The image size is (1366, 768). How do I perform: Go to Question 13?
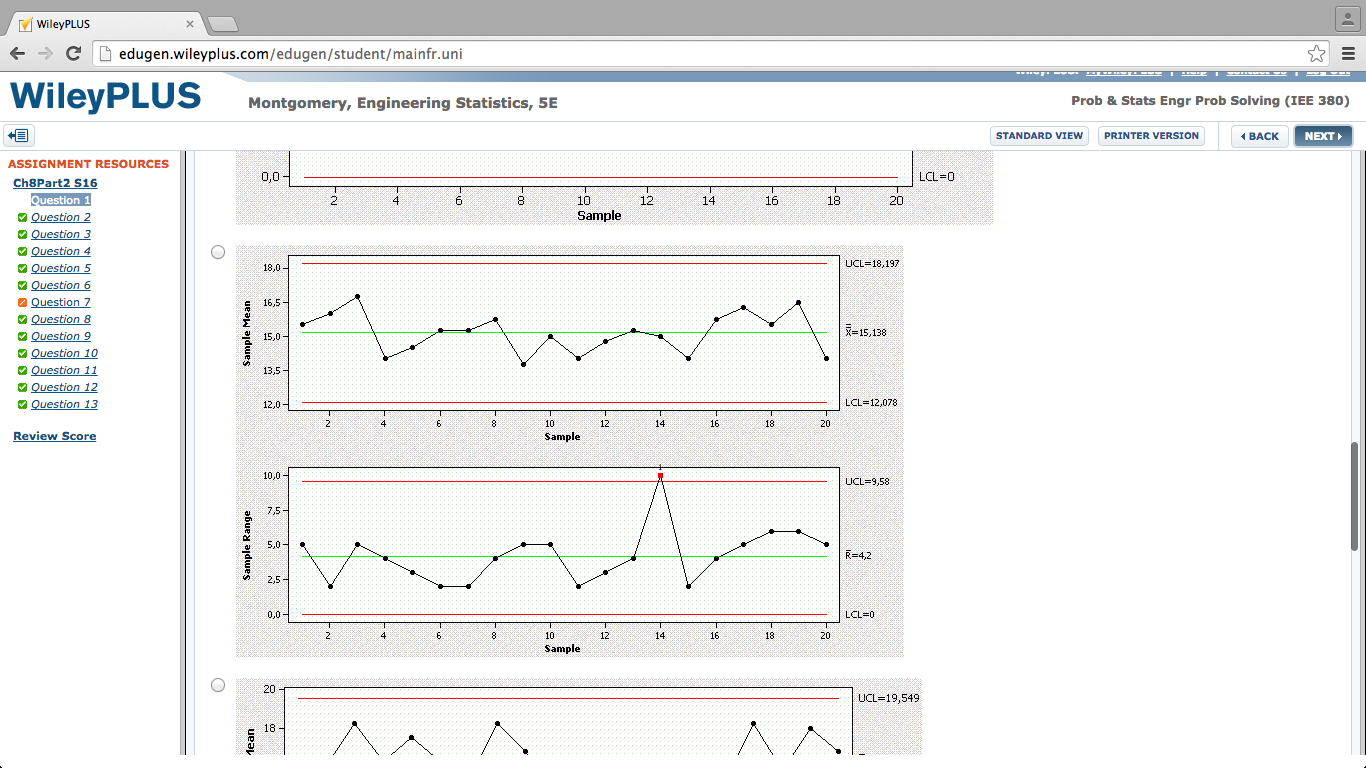click(64, 404)
